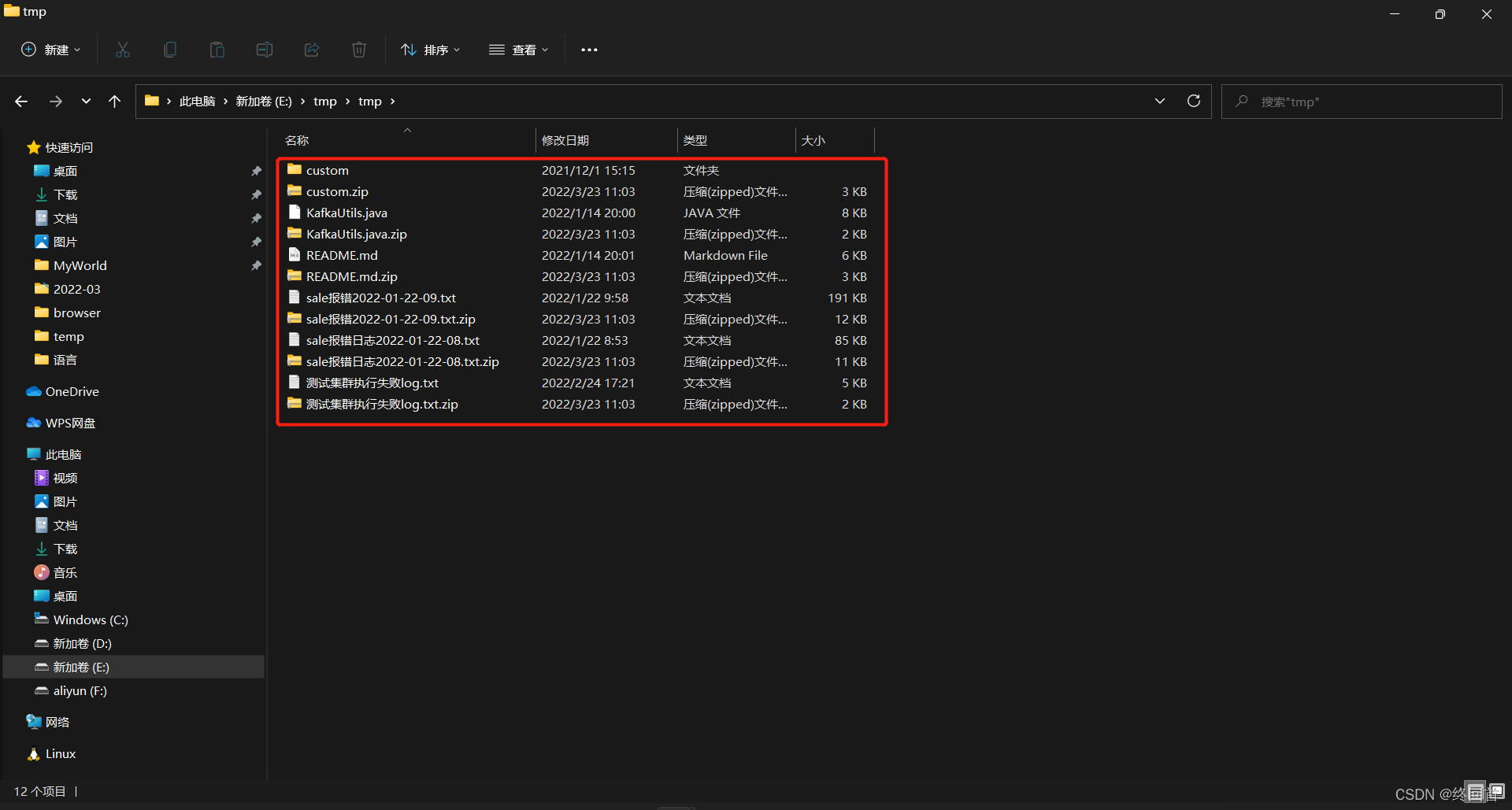1512x810 pixels.
Task: Open recent locations chevron dropdown
Action: [86, 102]
